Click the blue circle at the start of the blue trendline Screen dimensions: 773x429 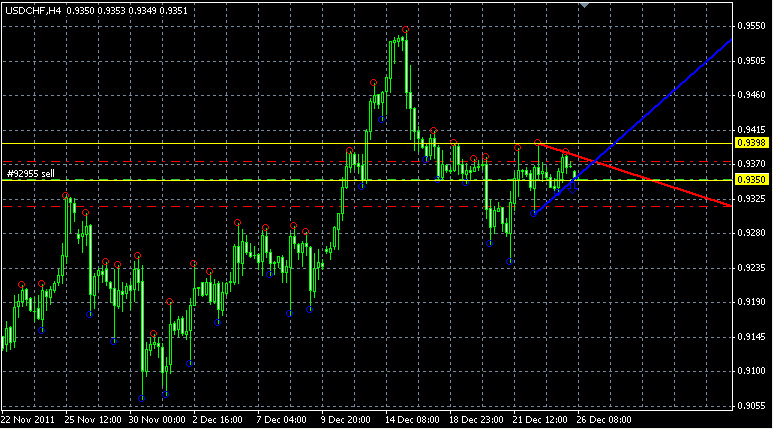click(x=533, y=214)
